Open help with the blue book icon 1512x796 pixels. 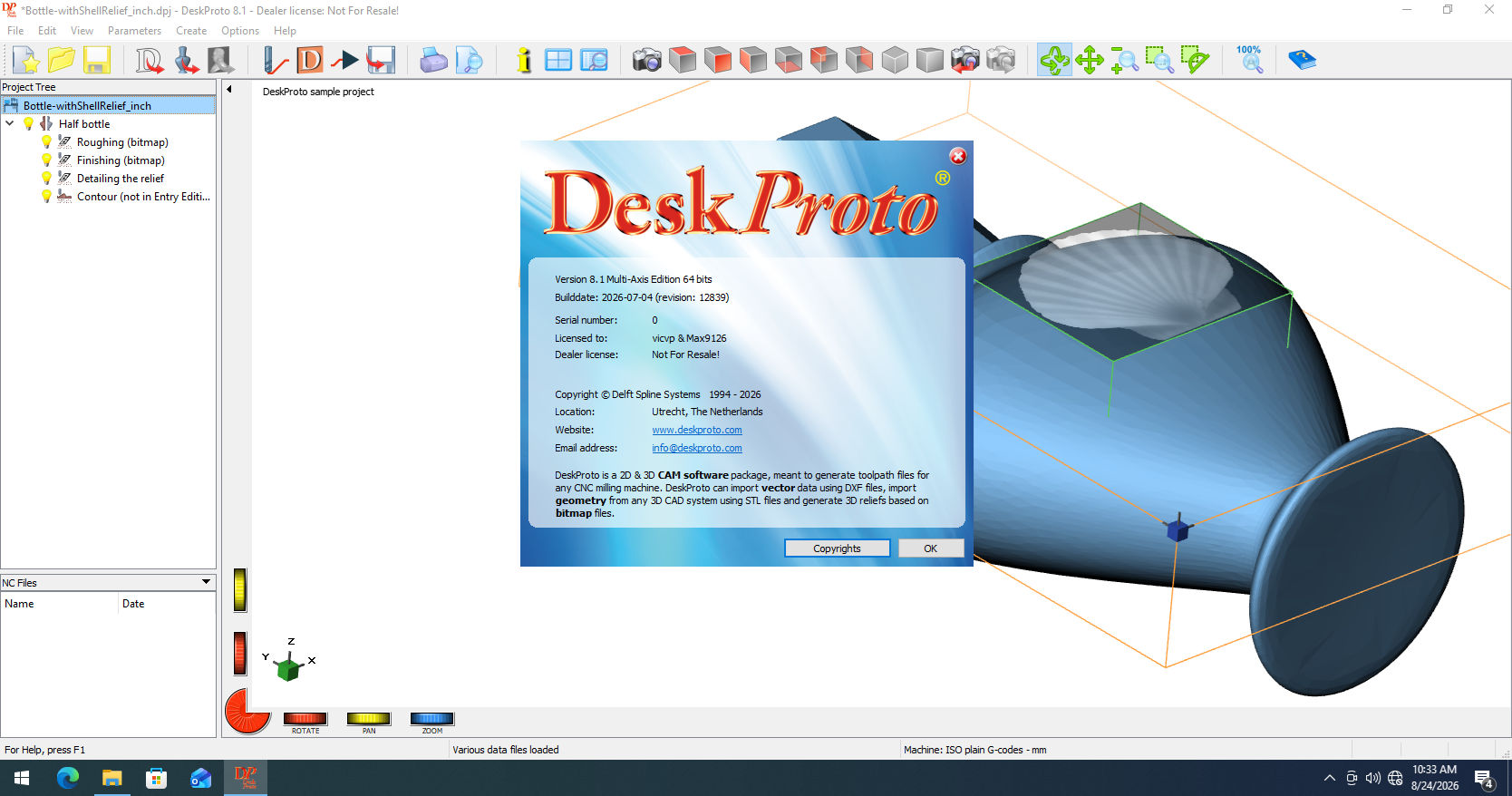(1303, 61)
